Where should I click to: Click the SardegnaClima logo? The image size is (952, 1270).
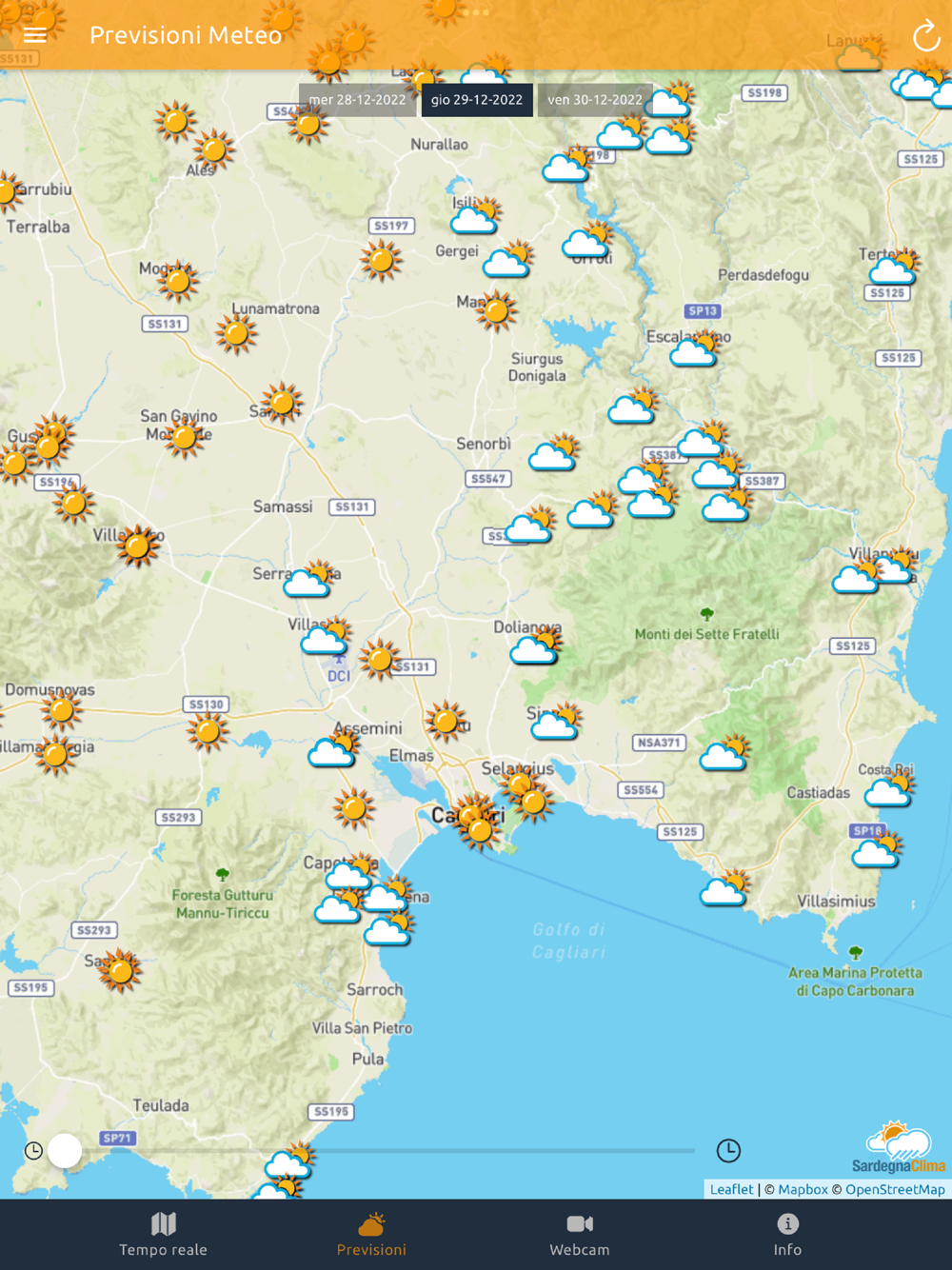898,1148
